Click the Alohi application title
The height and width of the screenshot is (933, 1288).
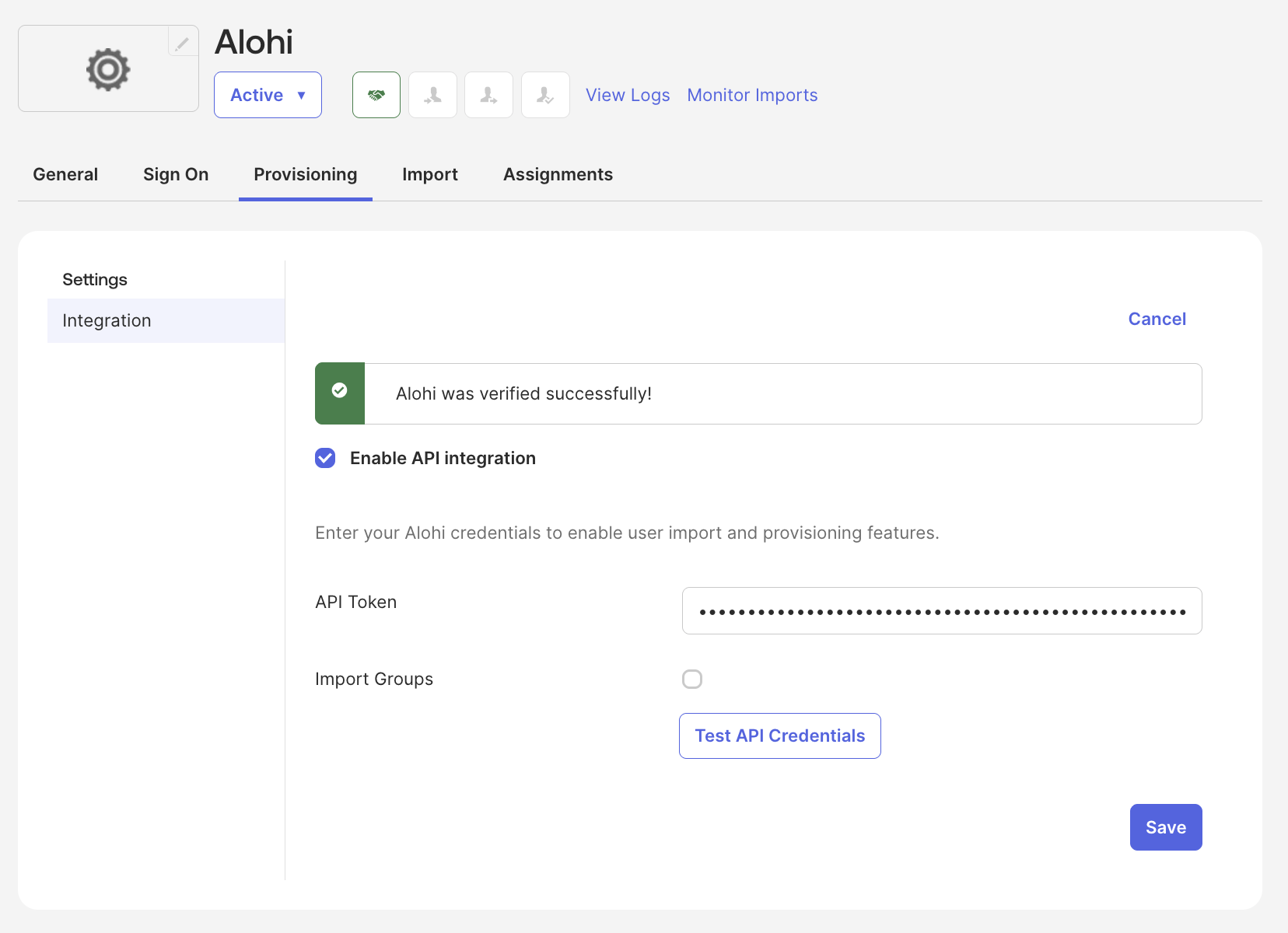[x=254, y=42]
